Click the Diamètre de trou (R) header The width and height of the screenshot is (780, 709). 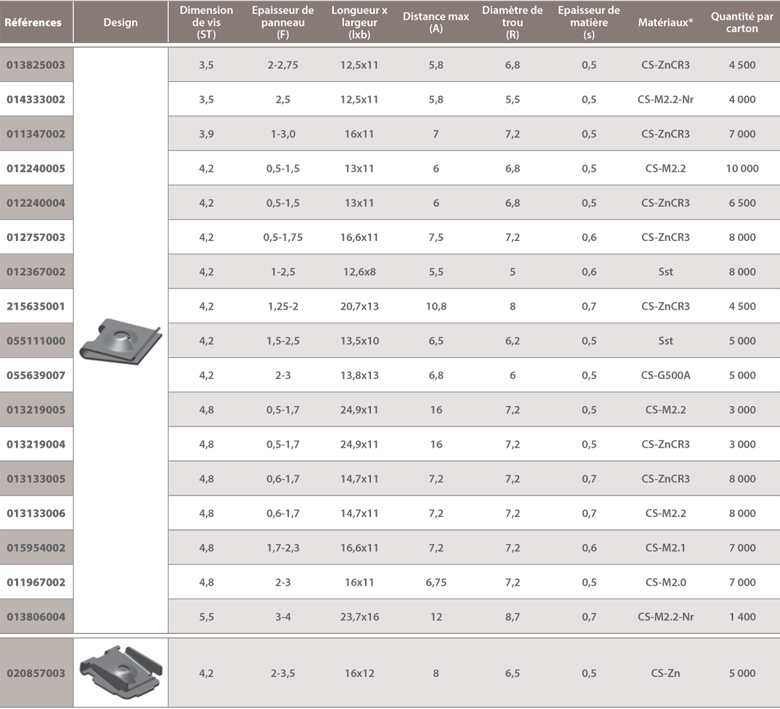click(x=512, y=21)
